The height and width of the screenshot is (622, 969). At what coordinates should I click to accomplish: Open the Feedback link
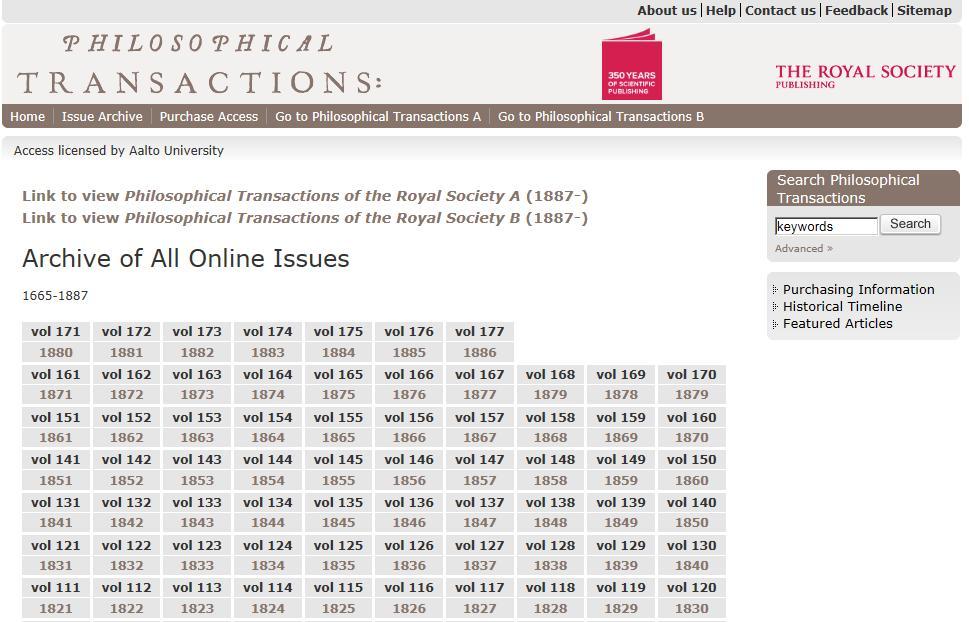(x=856, y=11)
